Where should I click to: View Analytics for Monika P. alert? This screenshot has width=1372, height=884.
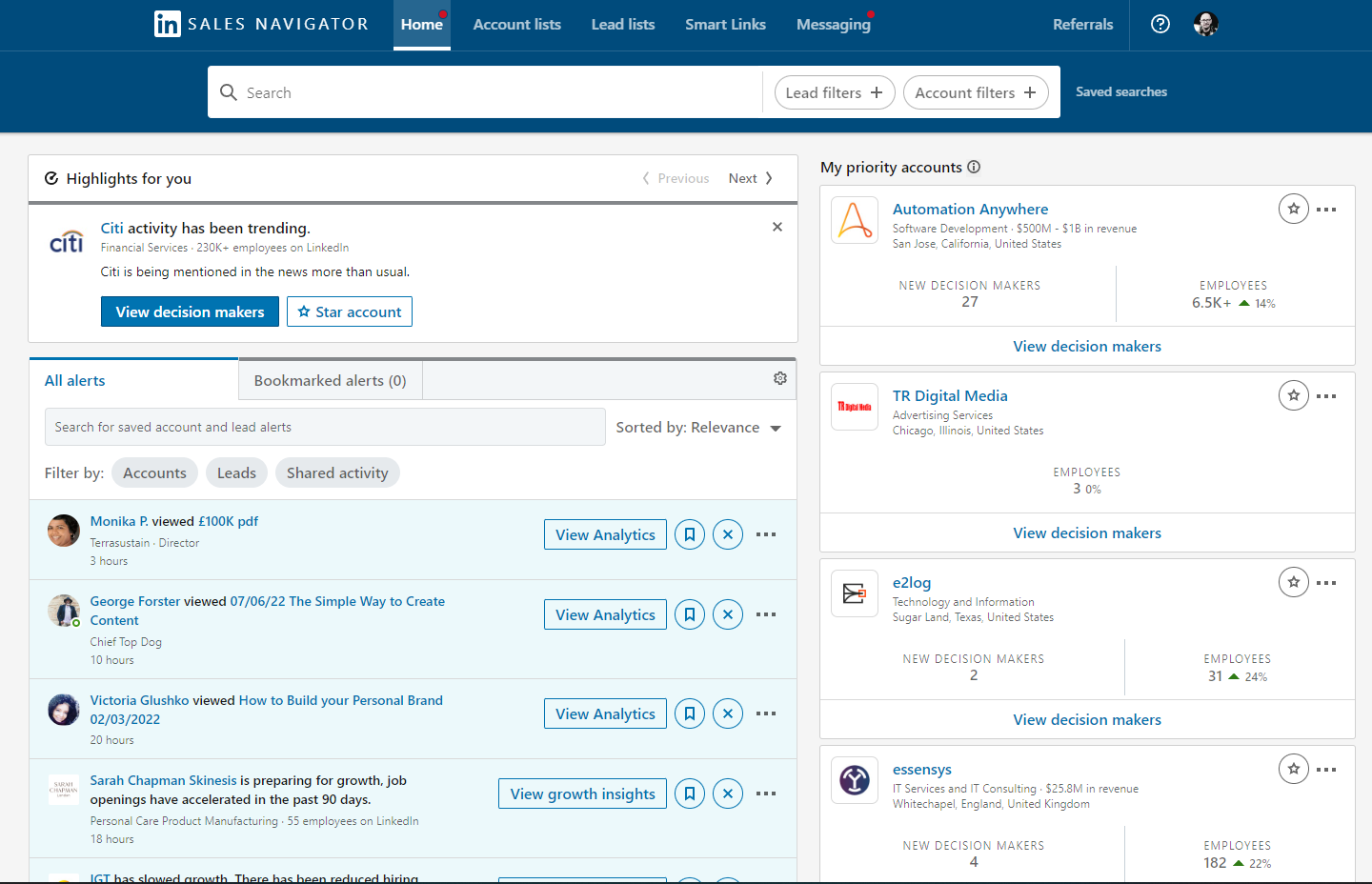pos(605,534)
